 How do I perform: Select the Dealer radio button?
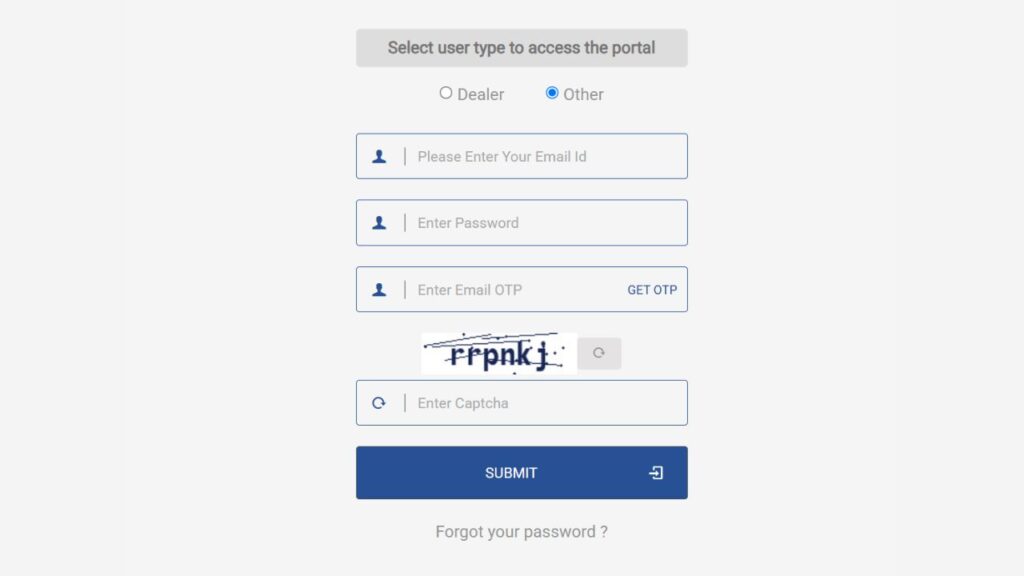tap(445, 93)
